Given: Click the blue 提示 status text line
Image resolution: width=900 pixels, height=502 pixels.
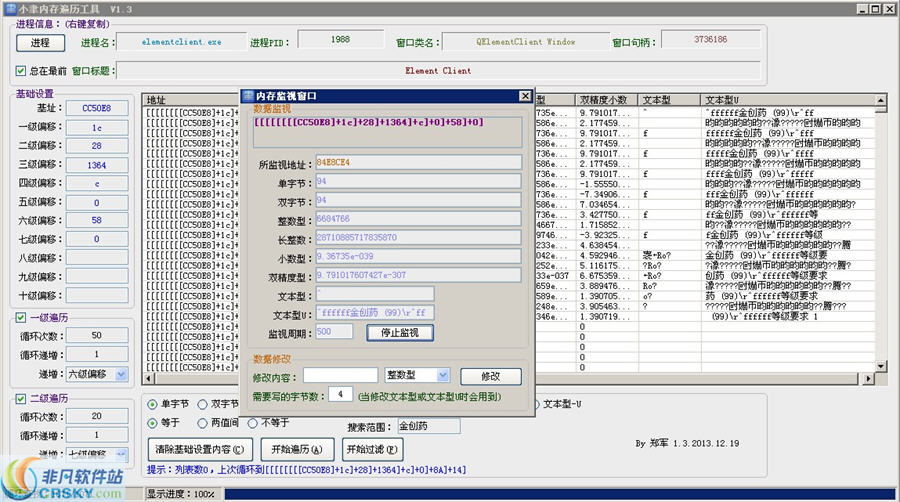Looking at the screenshot, I should point(307,470).
